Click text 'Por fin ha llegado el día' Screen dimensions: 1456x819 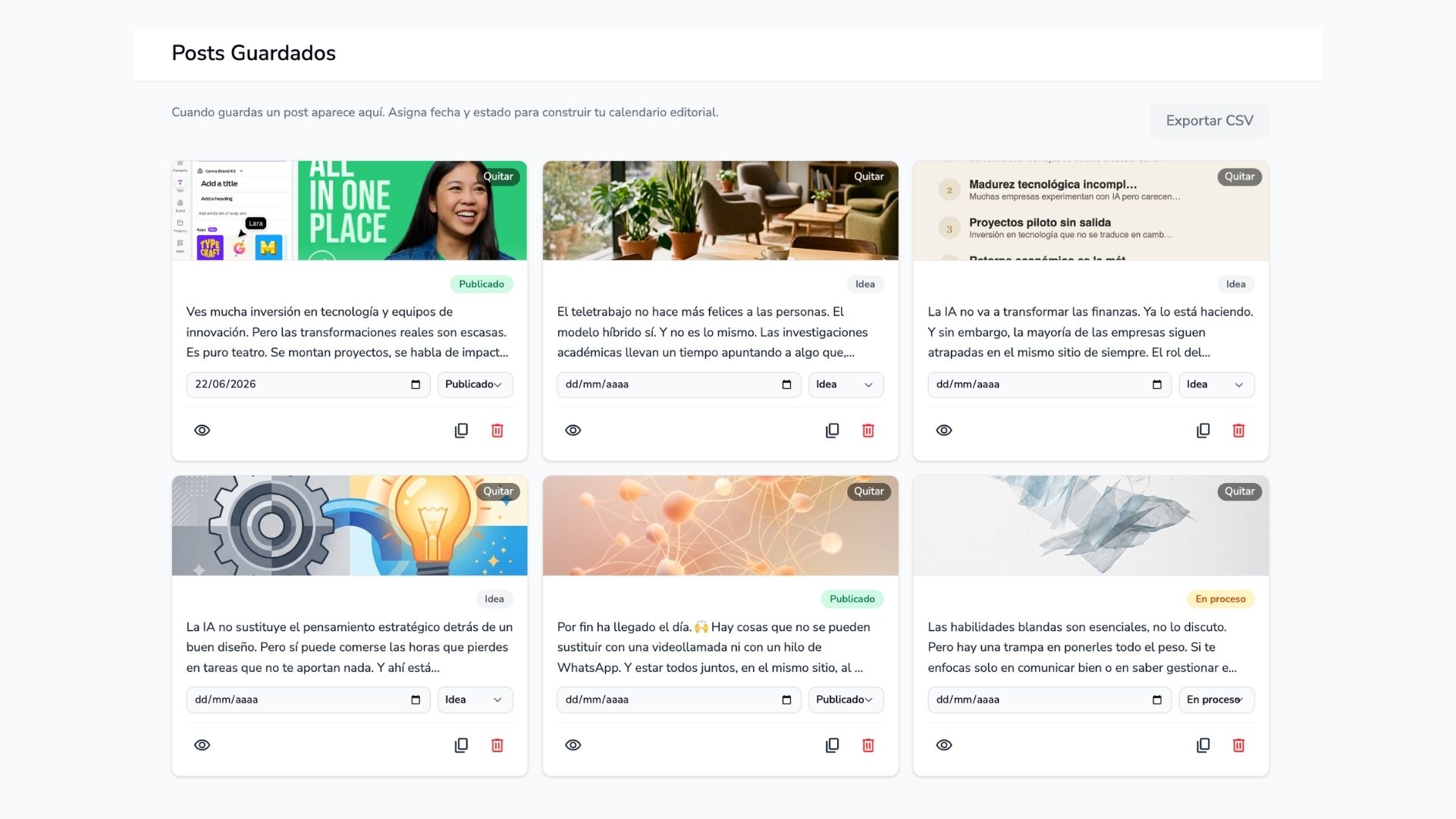tap(624, 627)
